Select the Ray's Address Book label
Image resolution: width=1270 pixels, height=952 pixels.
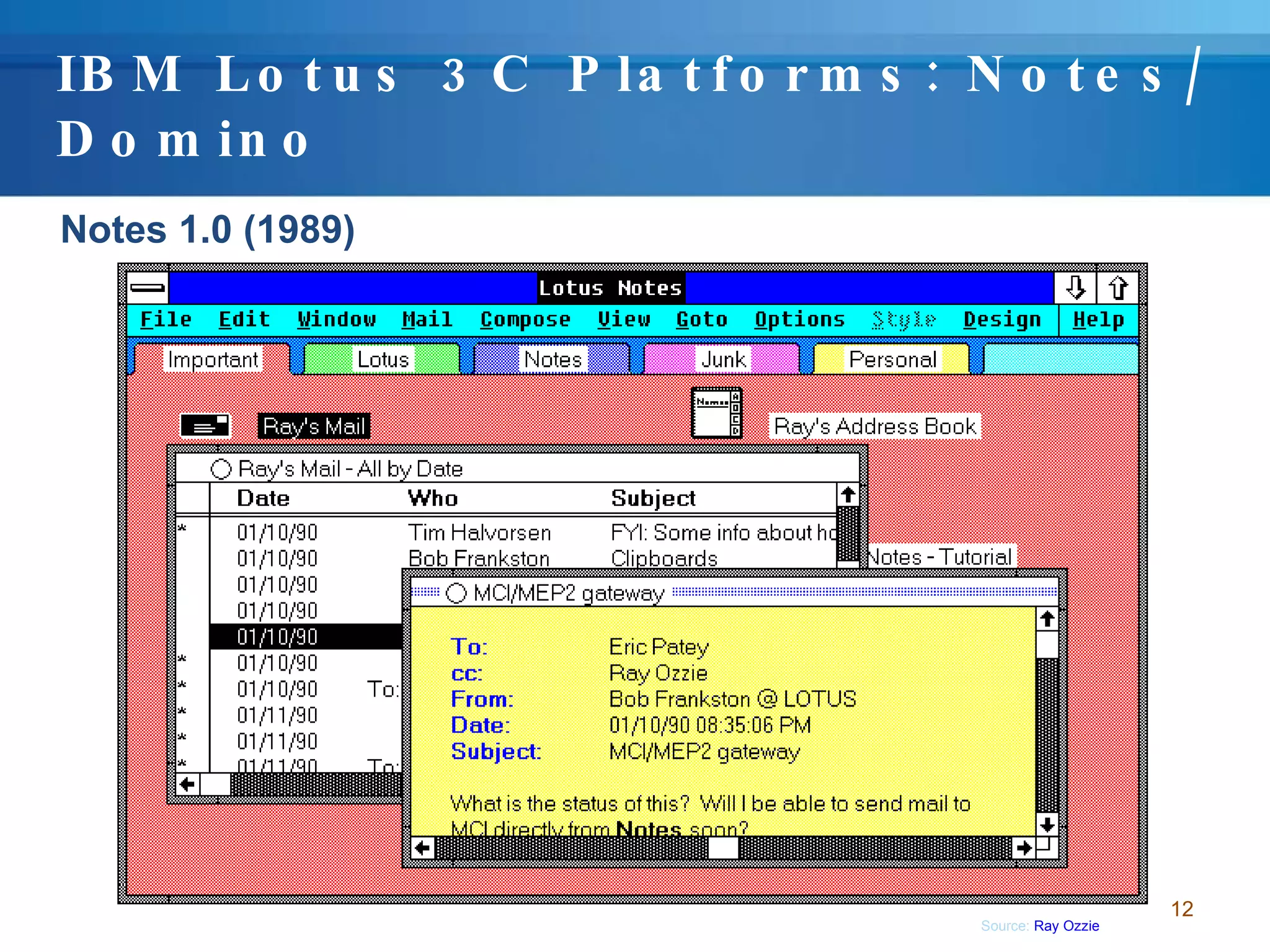click(875, 426)
